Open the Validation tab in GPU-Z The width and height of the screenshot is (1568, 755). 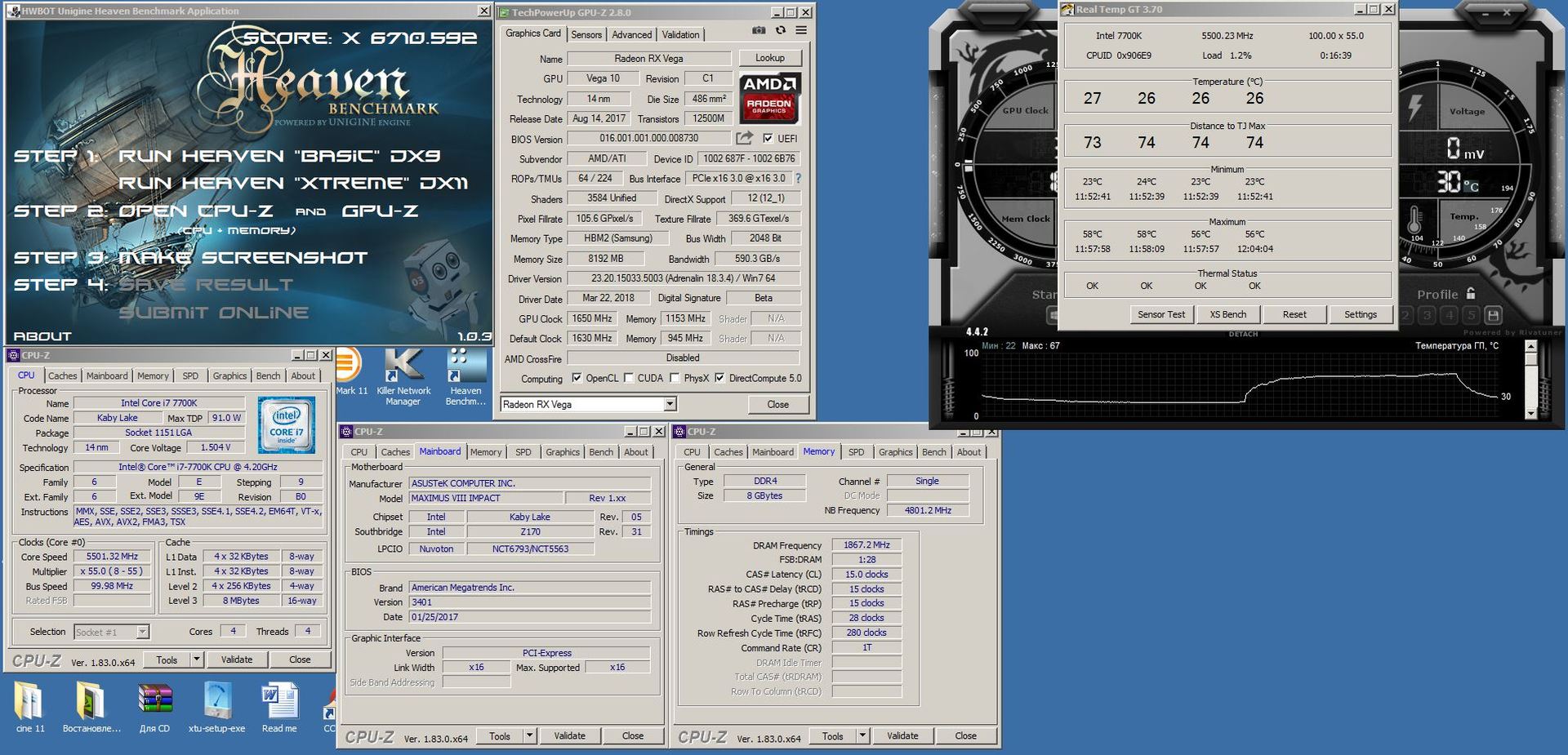tap(680, 34)
